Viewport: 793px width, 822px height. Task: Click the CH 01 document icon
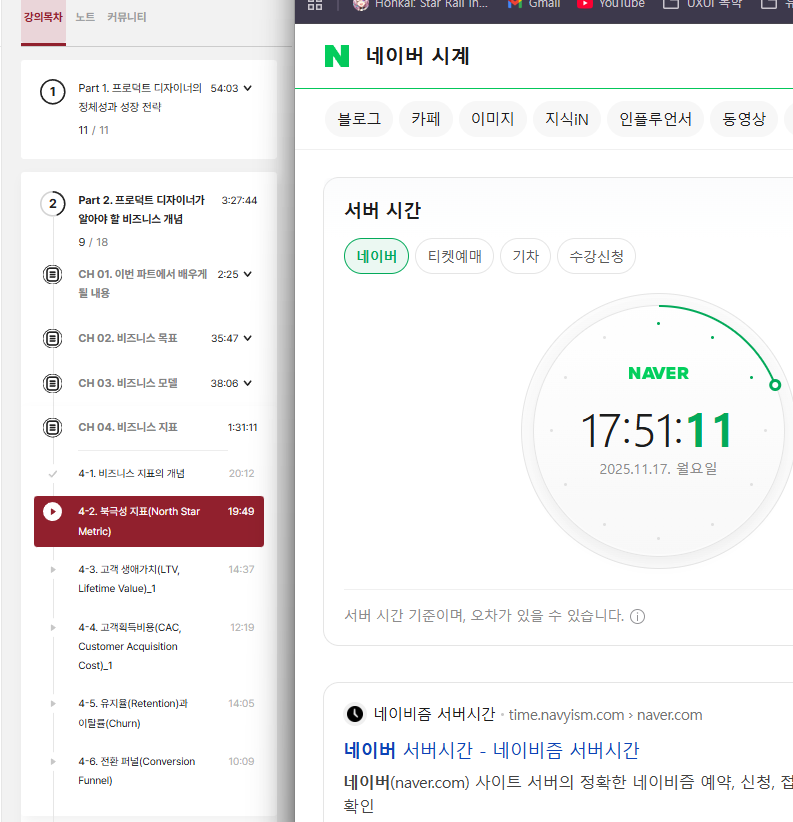point(52,274)
